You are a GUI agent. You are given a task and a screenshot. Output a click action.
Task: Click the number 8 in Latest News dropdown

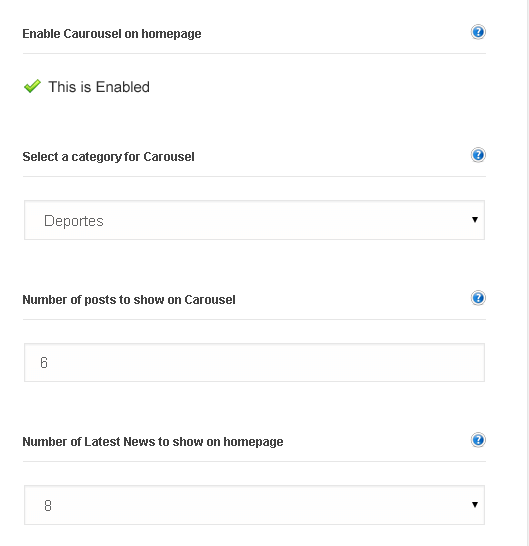point(48,505)
